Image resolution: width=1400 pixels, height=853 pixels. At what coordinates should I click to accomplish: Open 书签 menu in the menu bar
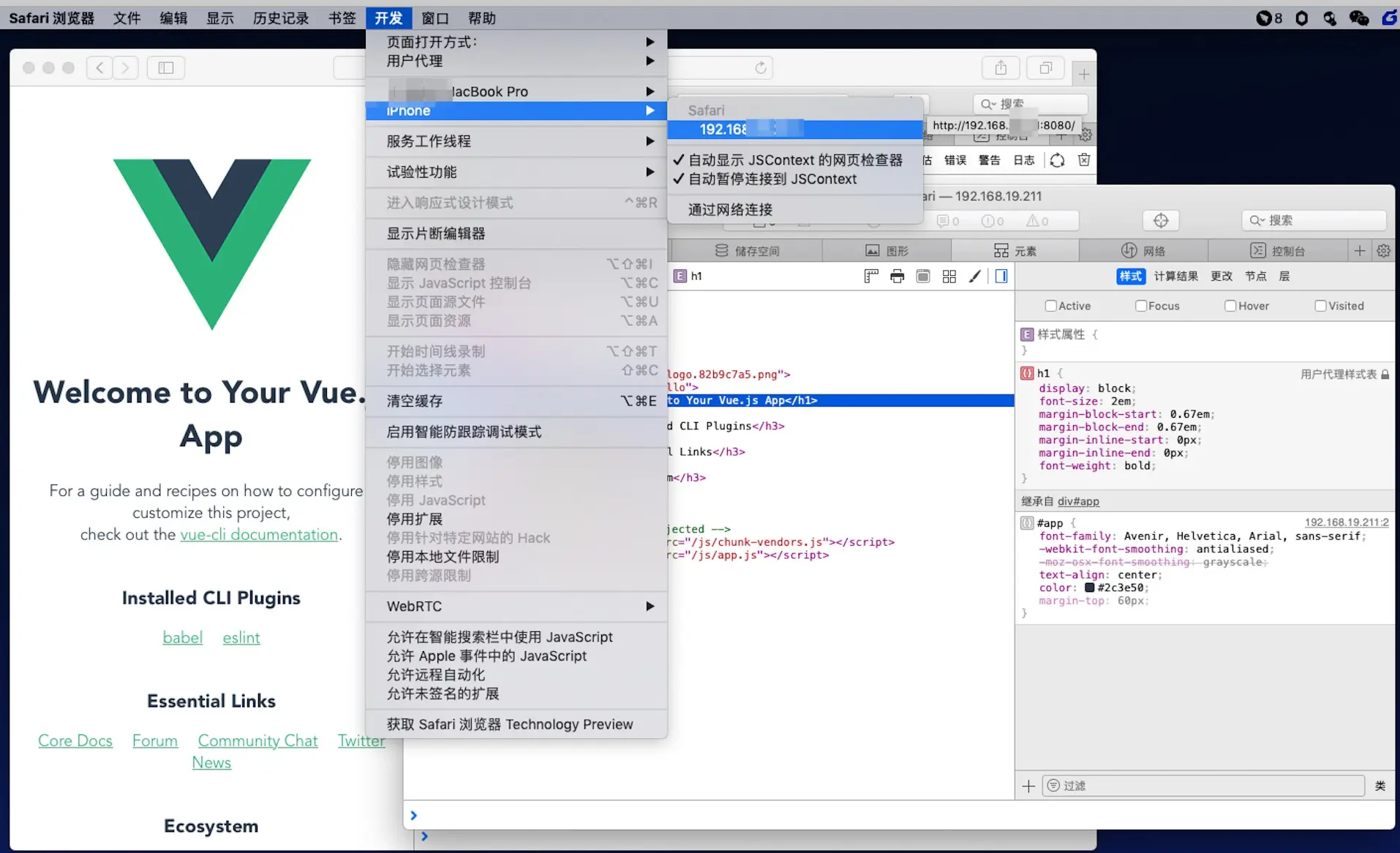[342, 18]
